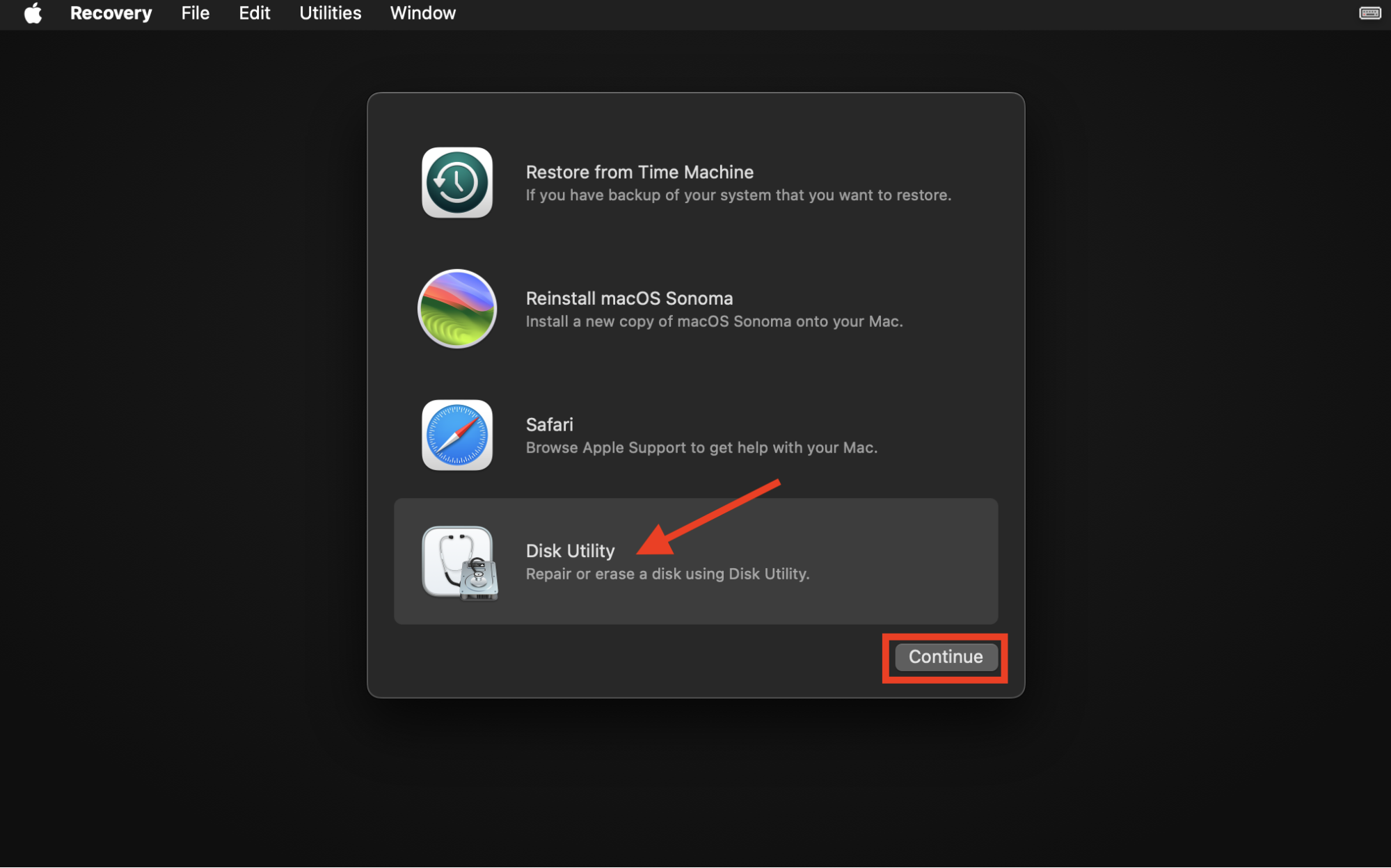Click the keyboard input icon in menu bar
The width and height of the screenshot is (1391, 868).
1369,13
